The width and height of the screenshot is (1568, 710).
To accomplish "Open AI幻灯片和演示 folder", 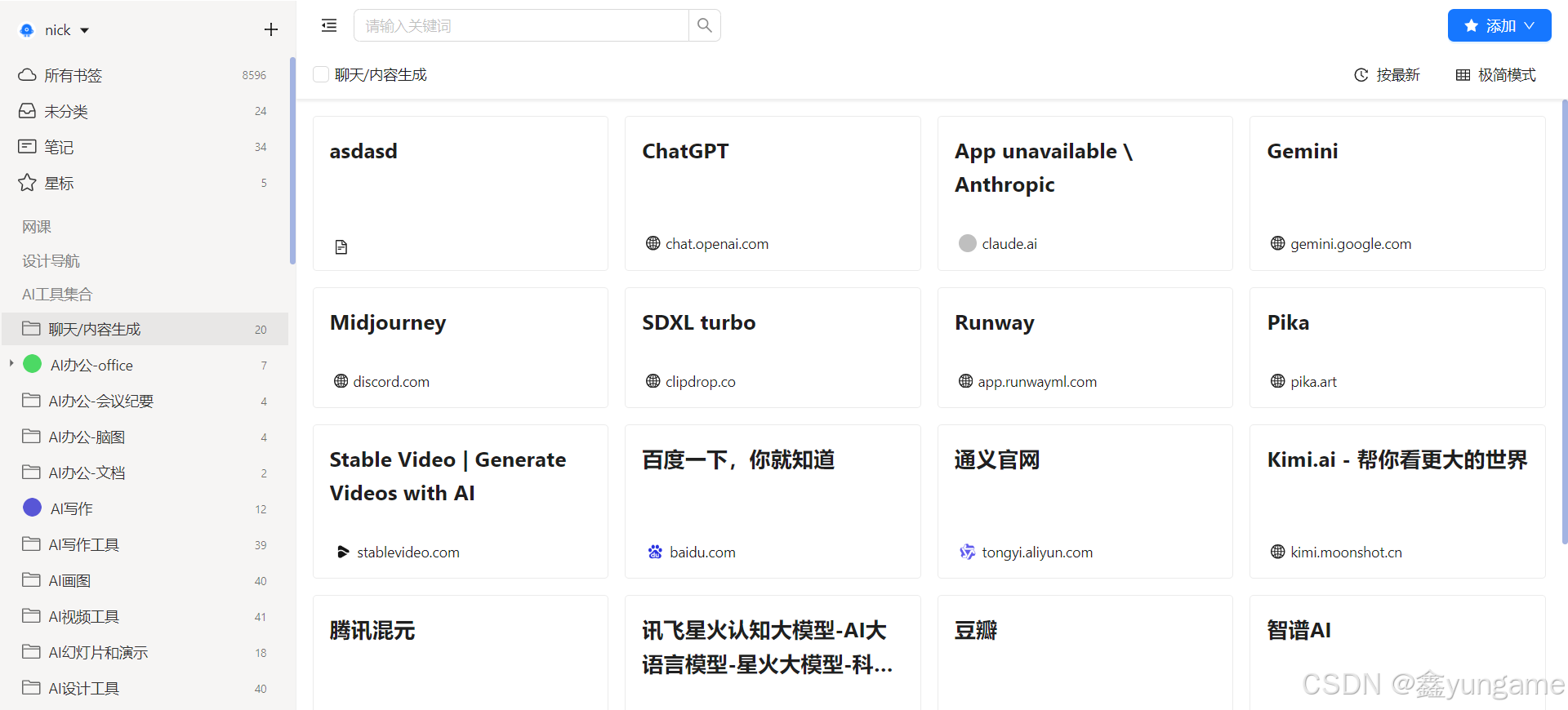I will (x=144, y=652).
